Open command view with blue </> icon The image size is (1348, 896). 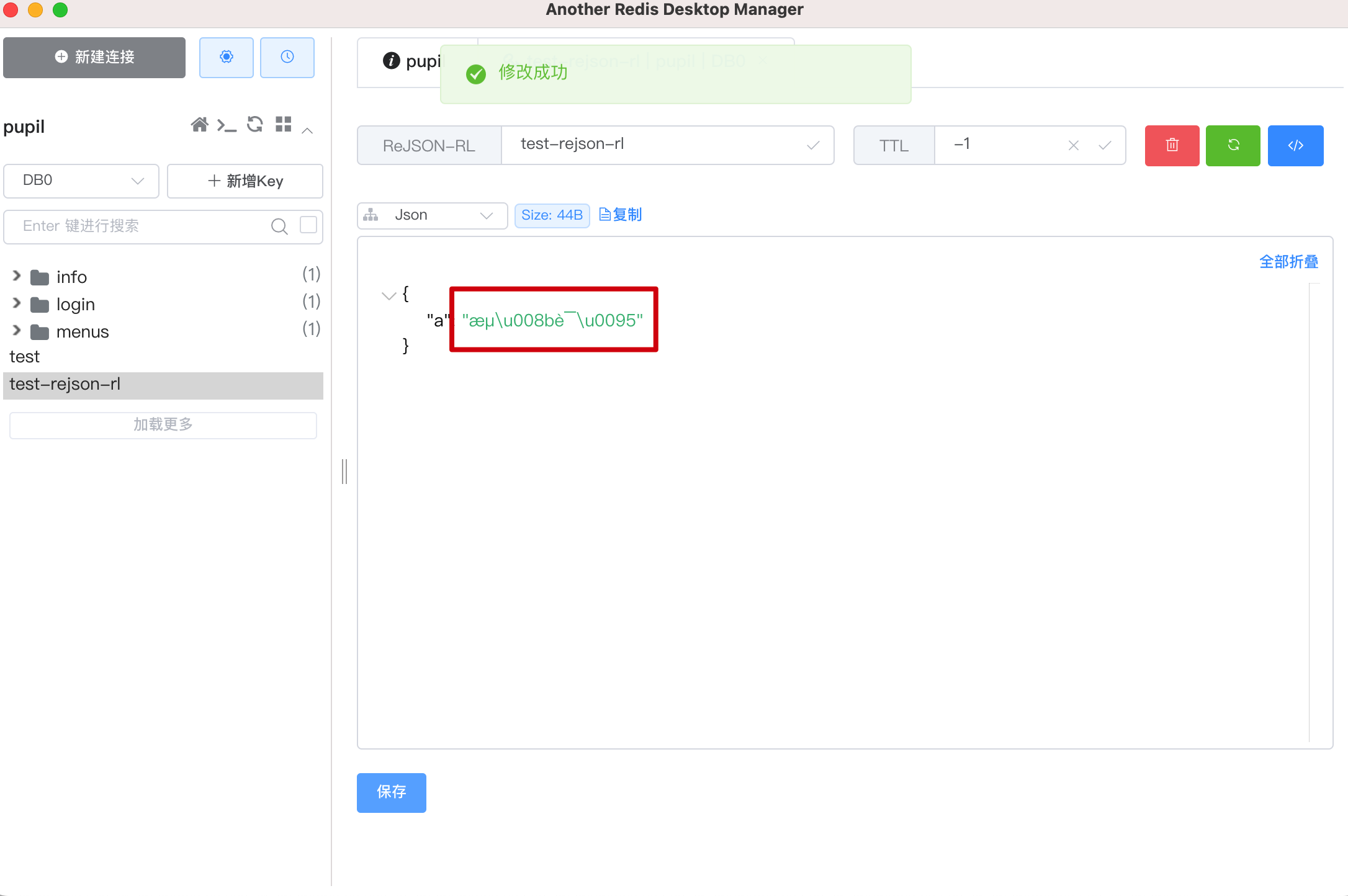pos(1296,145)
